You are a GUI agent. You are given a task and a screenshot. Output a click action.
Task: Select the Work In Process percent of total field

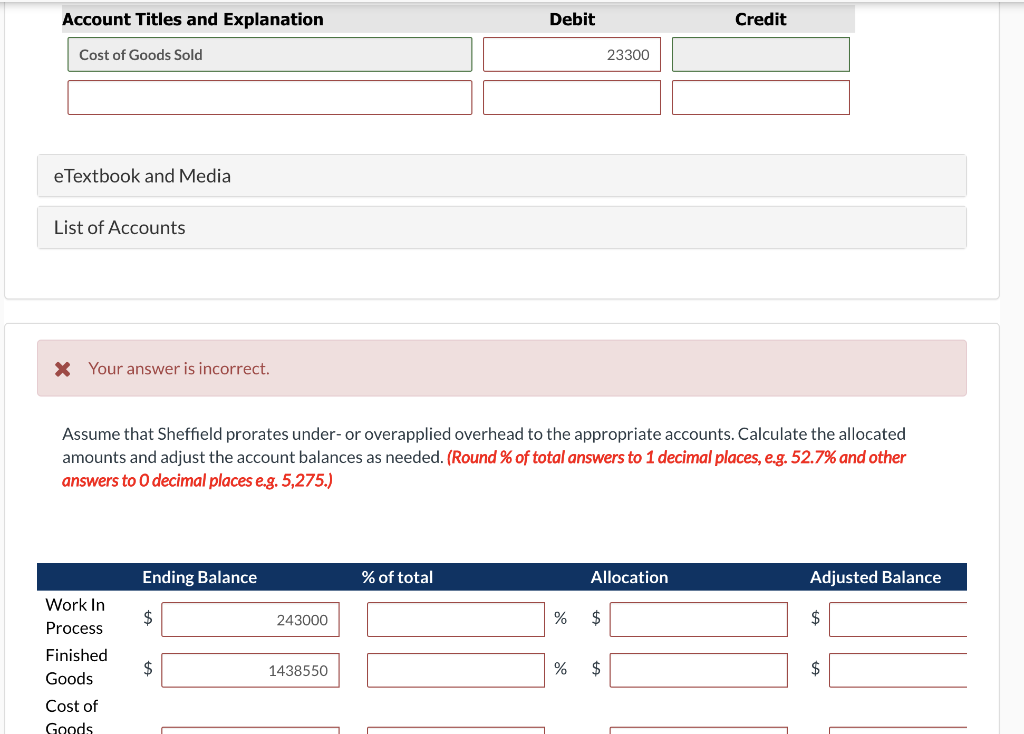[x=455, y=619]
